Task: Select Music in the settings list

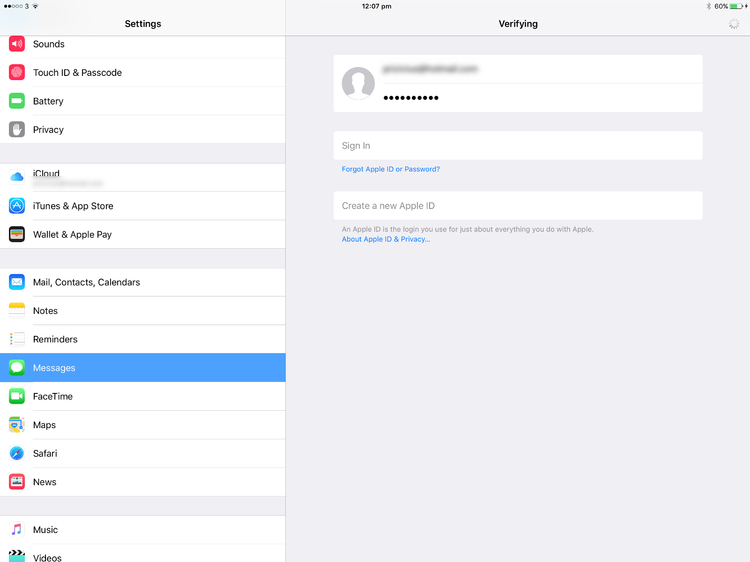Action: click(x=143, y=529)
